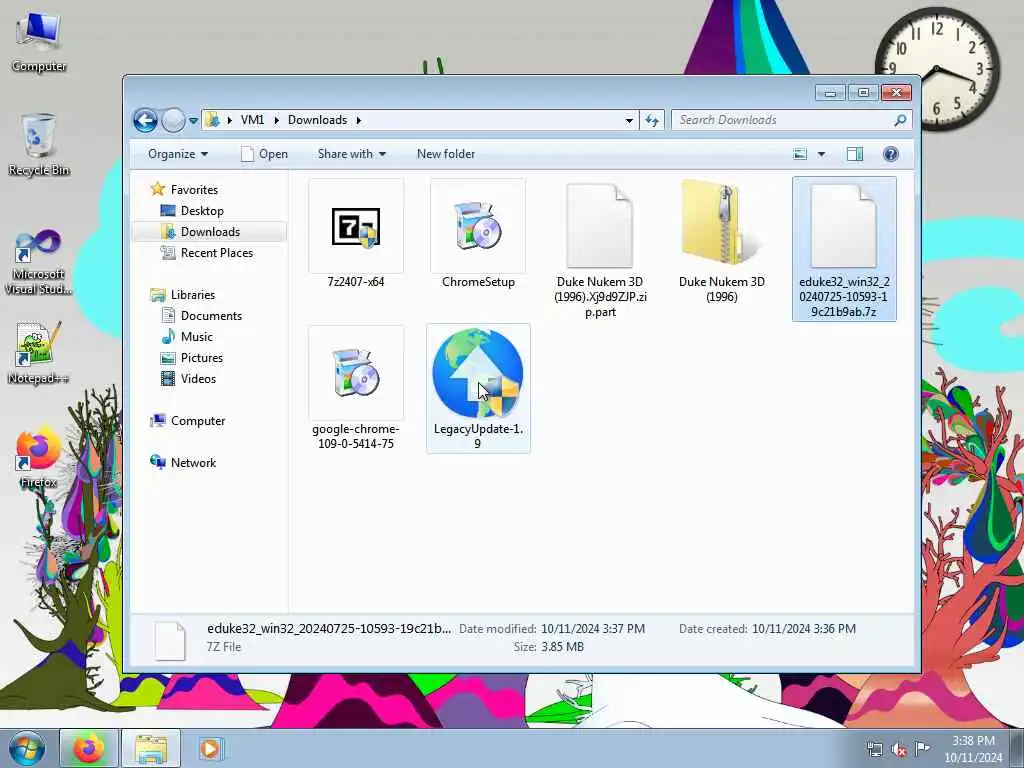Open the address bar history dropdown

(629, 120)
